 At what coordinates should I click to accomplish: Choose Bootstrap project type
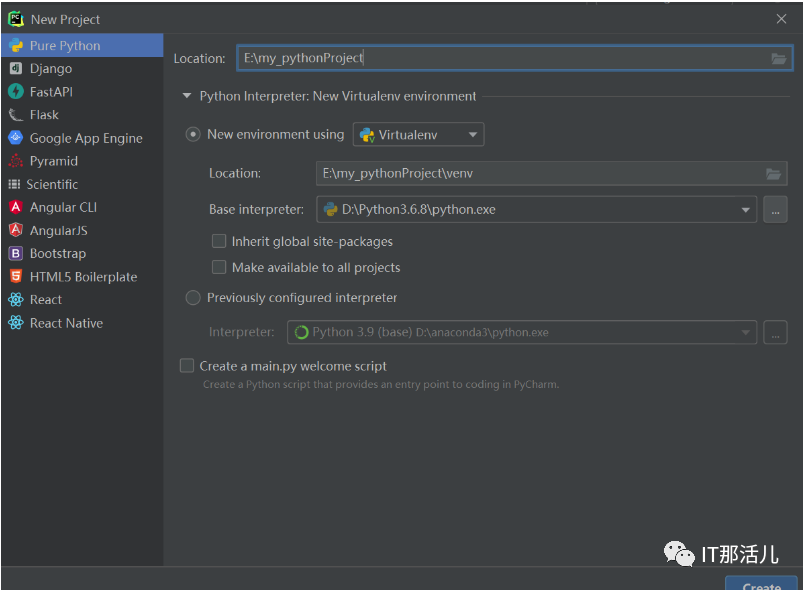(x=82, y=253)
